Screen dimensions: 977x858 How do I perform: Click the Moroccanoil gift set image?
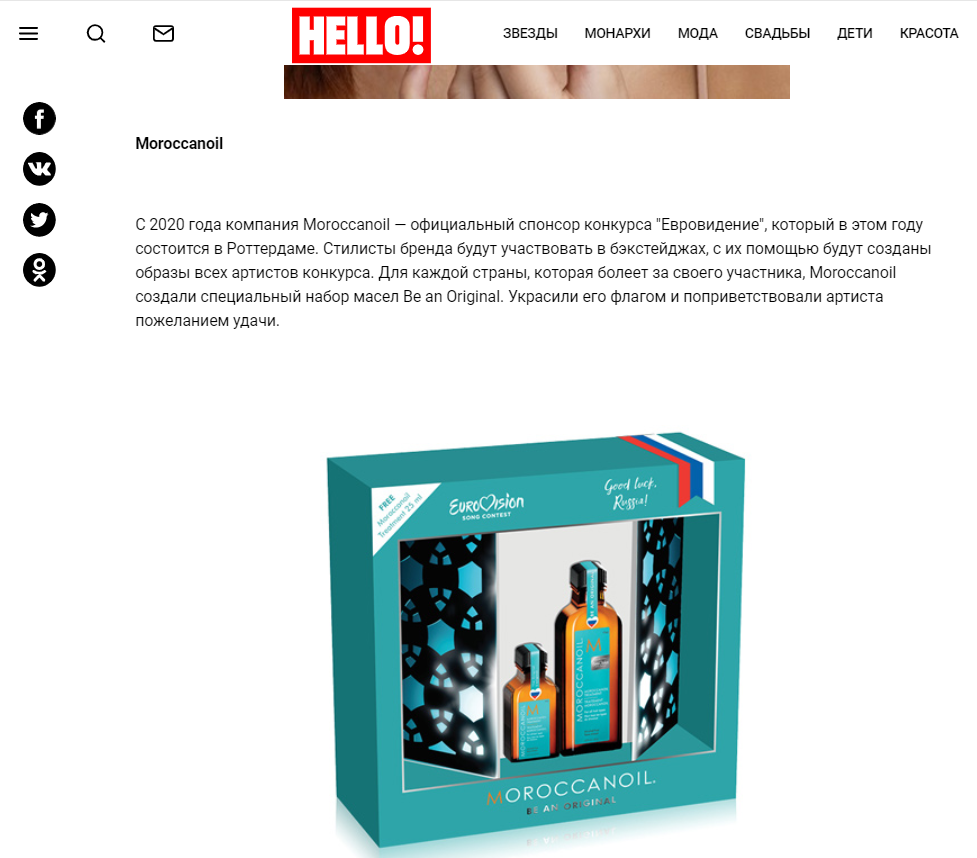click(536, 642)
